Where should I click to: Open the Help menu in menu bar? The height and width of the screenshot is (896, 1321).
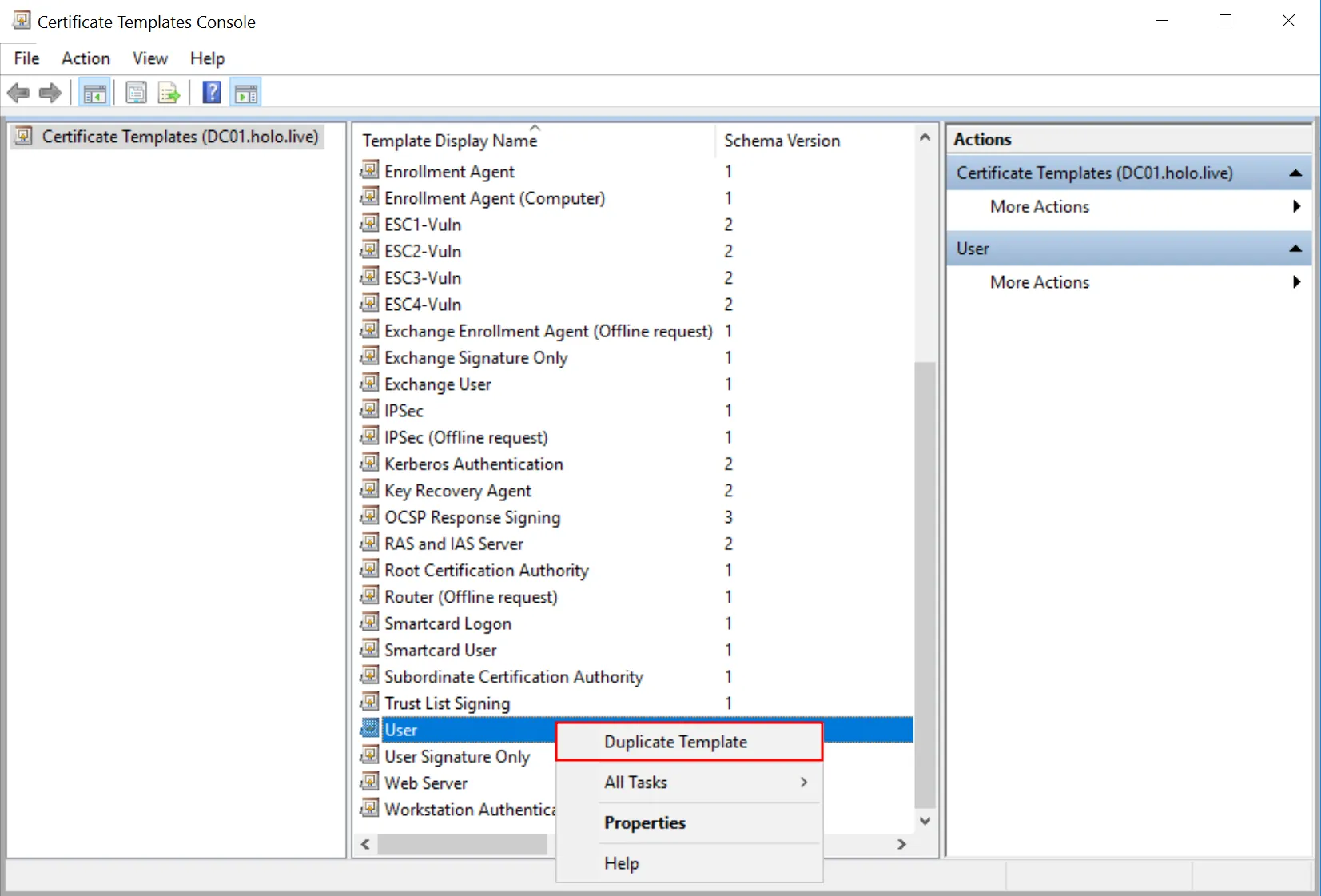pyautogui.click(x=207, y=58)
